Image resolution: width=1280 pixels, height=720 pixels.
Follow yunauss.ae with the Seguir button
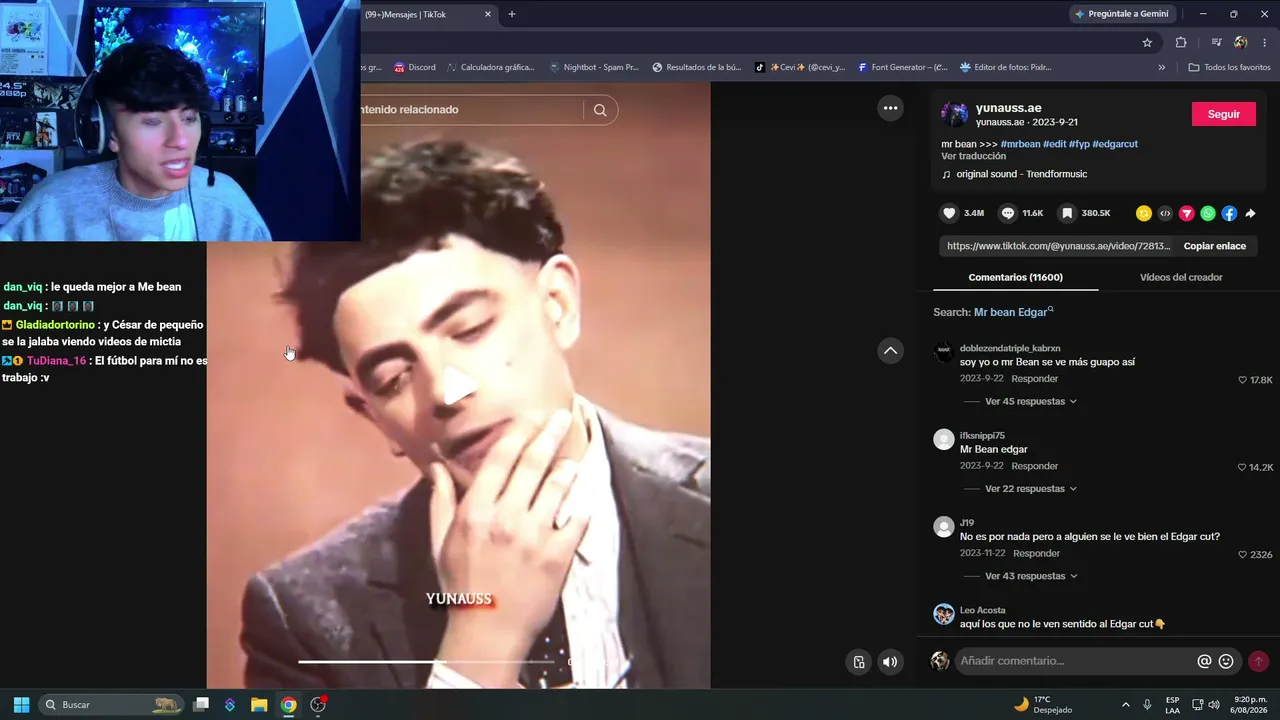(1223, 114)
